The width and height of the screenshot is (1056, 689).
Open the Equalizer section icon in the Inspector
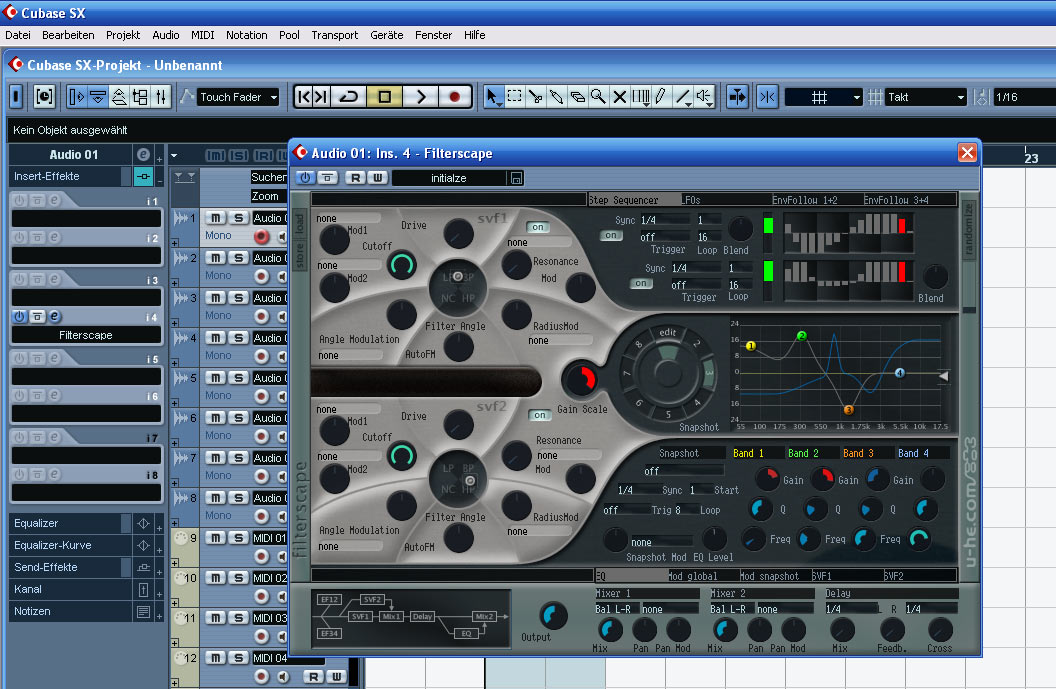point(143,523)
